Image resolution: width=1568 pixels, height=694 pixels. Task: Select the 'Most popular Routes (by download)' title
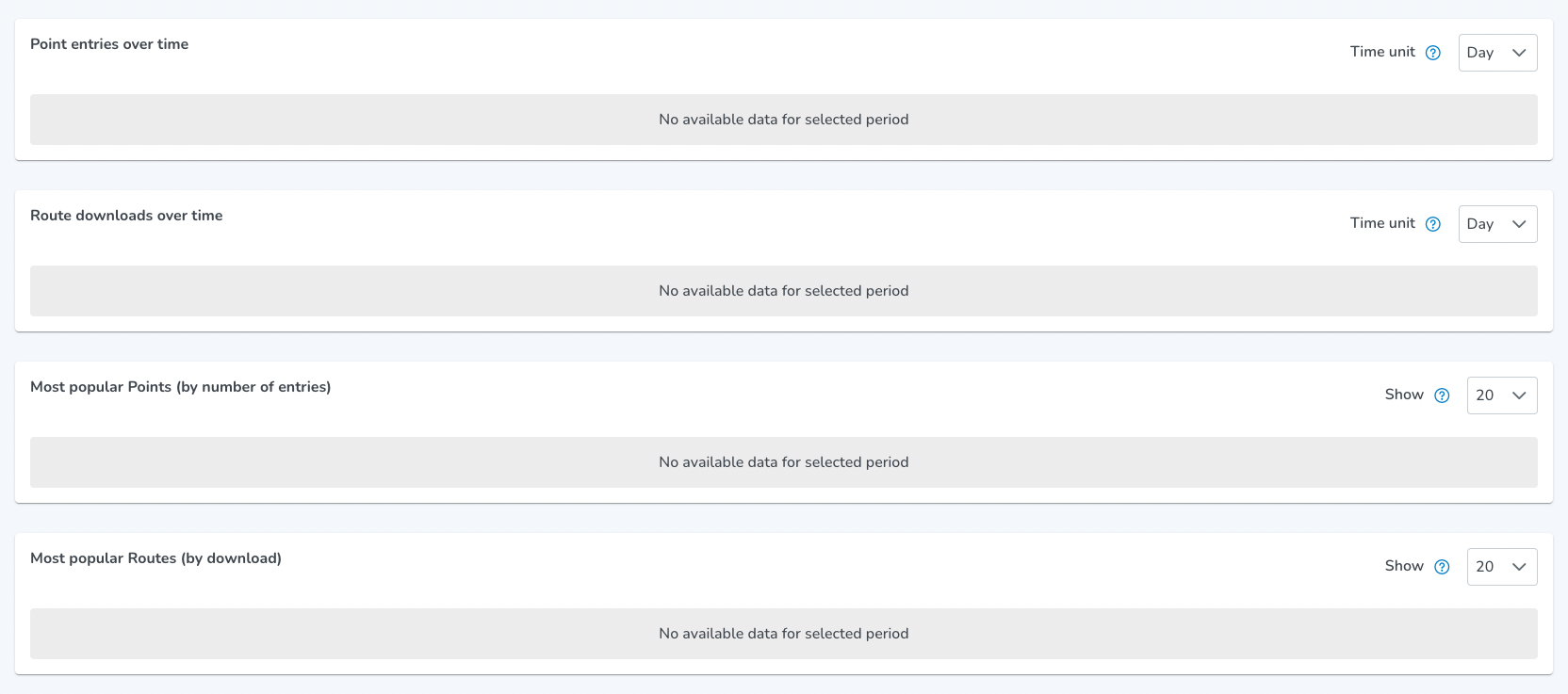[x=155, y=558]
